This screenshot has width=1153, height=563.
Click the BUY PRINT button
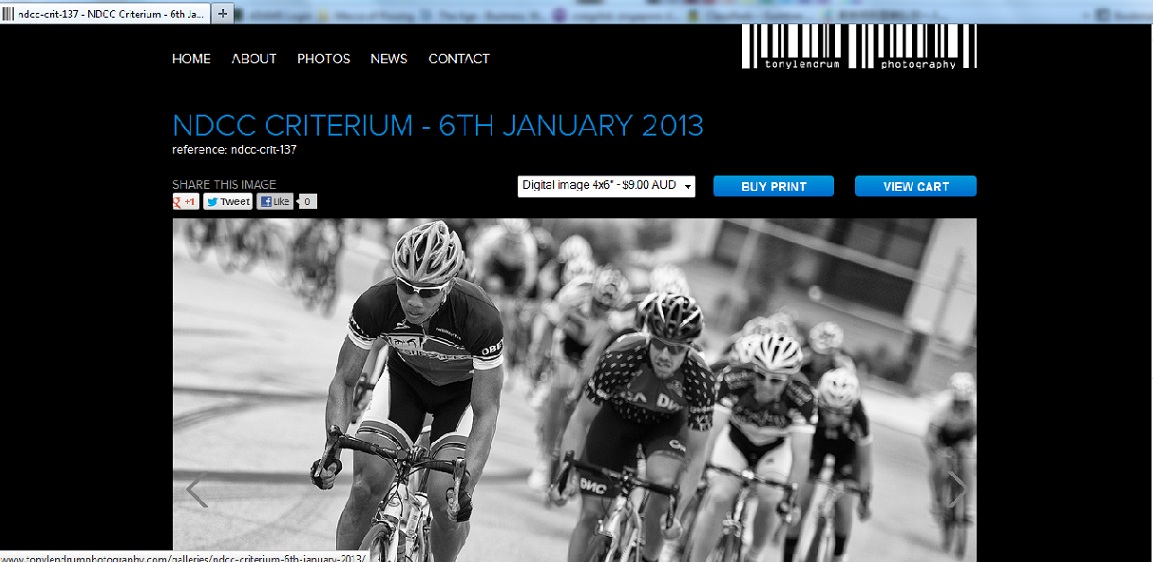[774, 186]
